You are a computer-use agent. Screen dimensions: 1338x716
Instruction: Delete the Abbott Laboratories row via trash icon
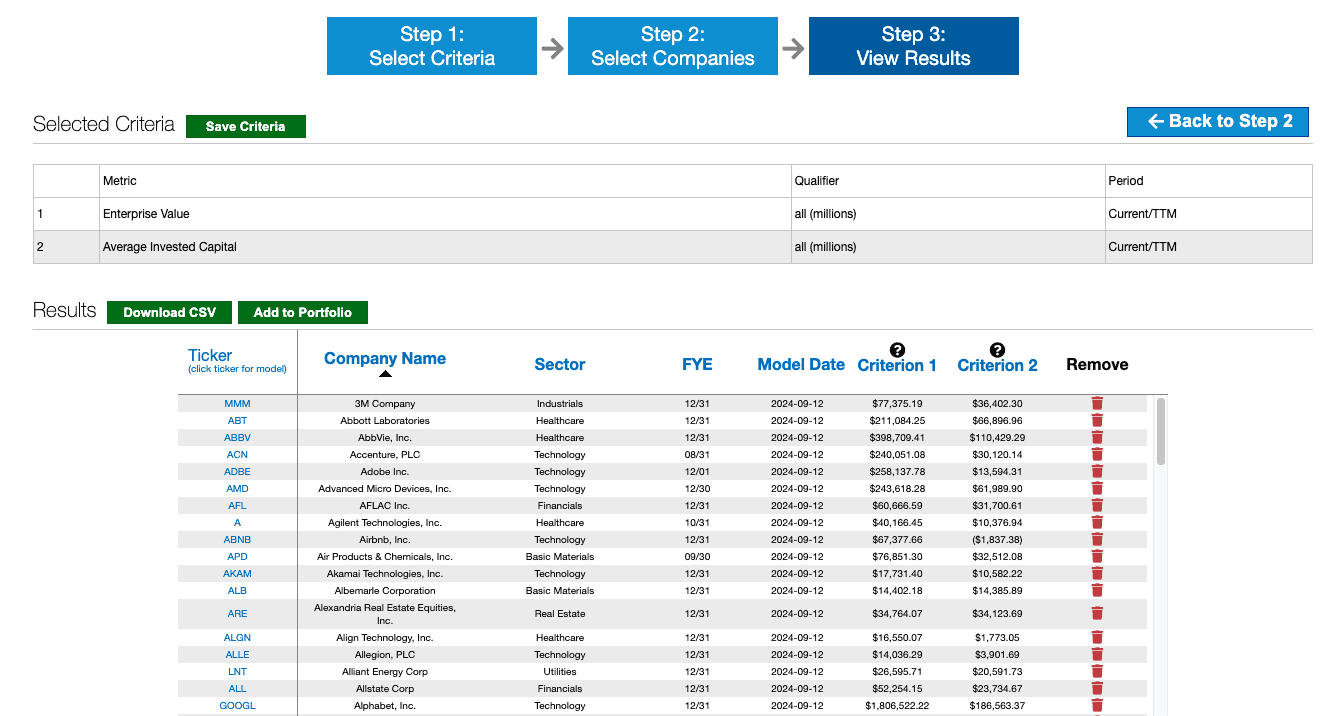(1097, 421)
